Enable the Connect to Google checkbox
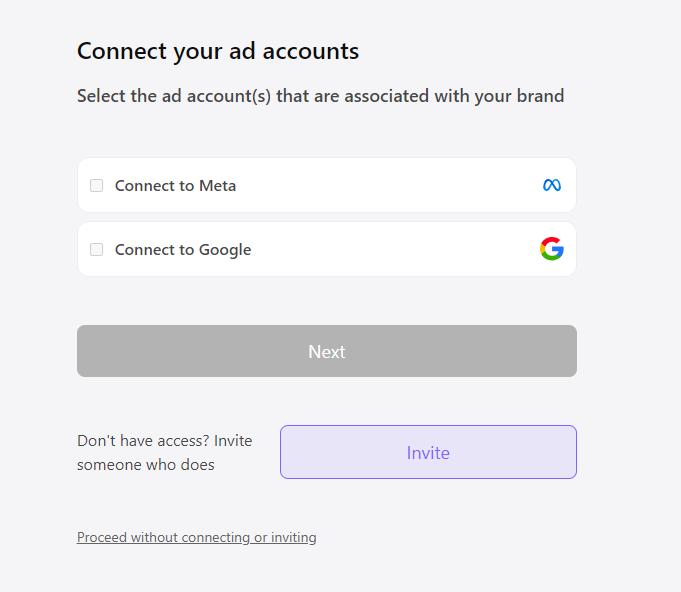 click(97, 249)
